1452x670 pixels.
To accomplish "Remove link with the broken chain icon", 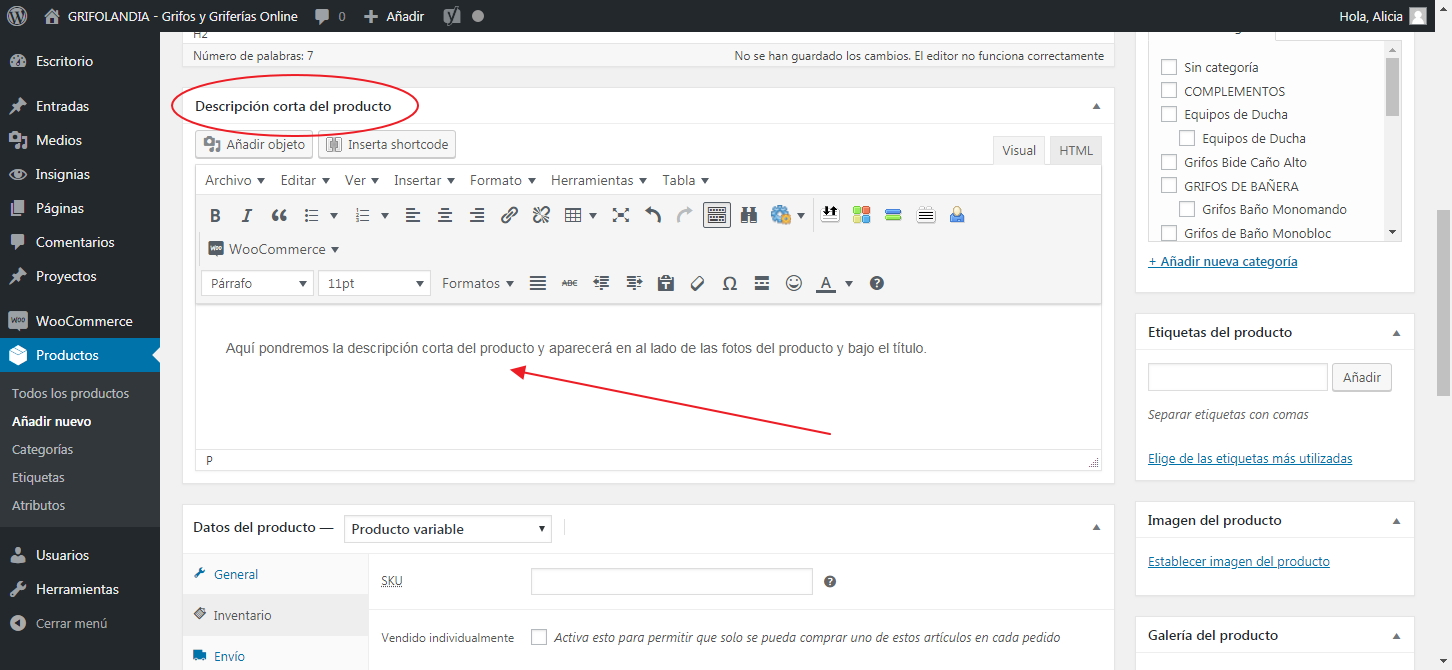I will [x=541, y=215].
